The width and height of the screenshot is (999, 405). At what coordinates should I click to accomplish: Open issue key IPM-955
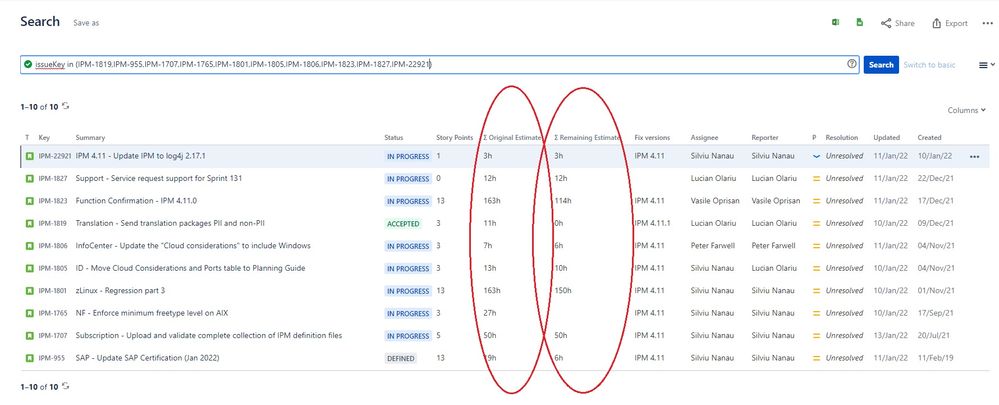[51, 359]
